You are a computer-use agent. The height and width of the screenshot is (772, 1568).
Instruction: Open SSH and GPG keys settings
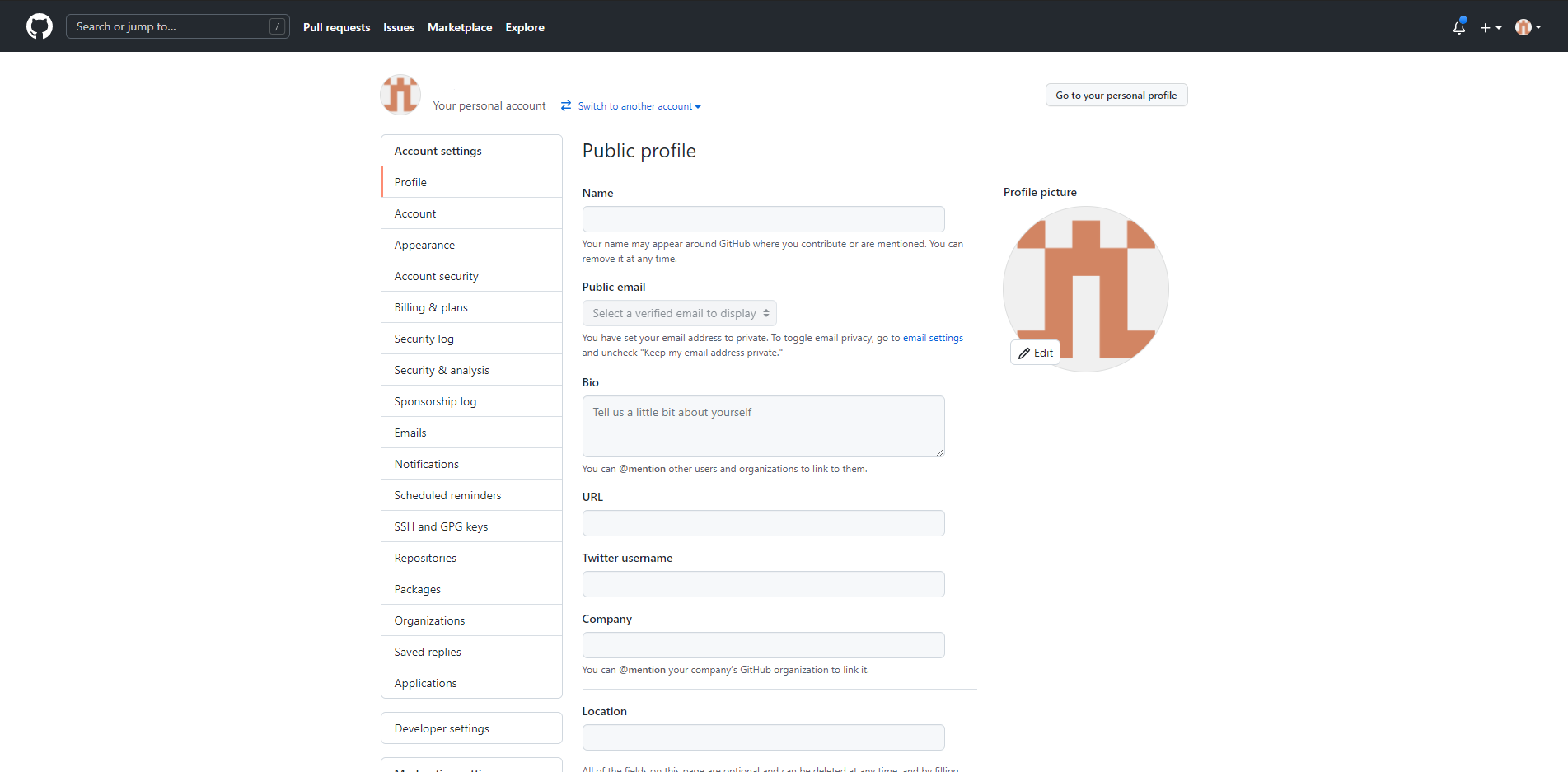pos(471,526)
